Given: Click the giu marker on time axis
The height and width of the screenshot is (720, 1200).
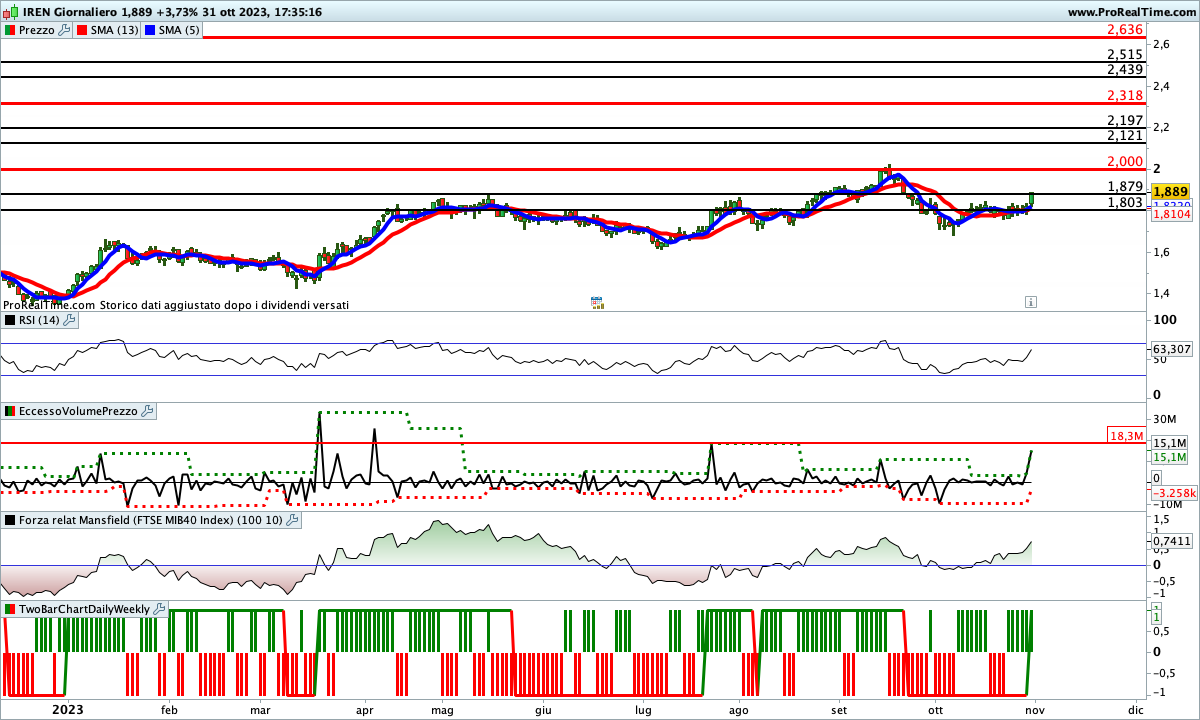Looking at the screenshot, I should [543, 709].
